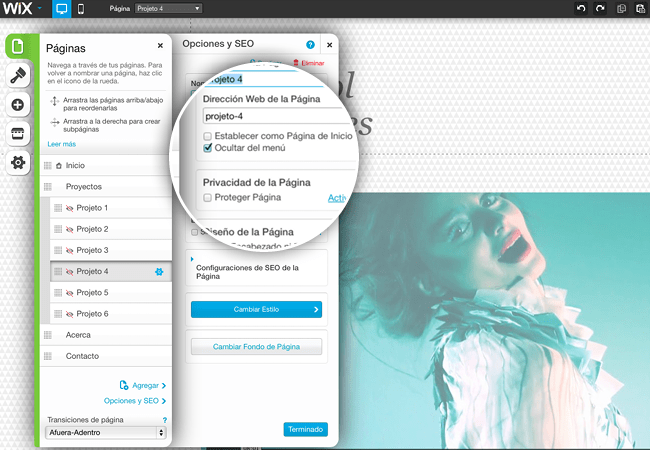This screenshot has height=450, width=650.
Task: Select the Projeto 5 subpage
Action: pos(111,293)
